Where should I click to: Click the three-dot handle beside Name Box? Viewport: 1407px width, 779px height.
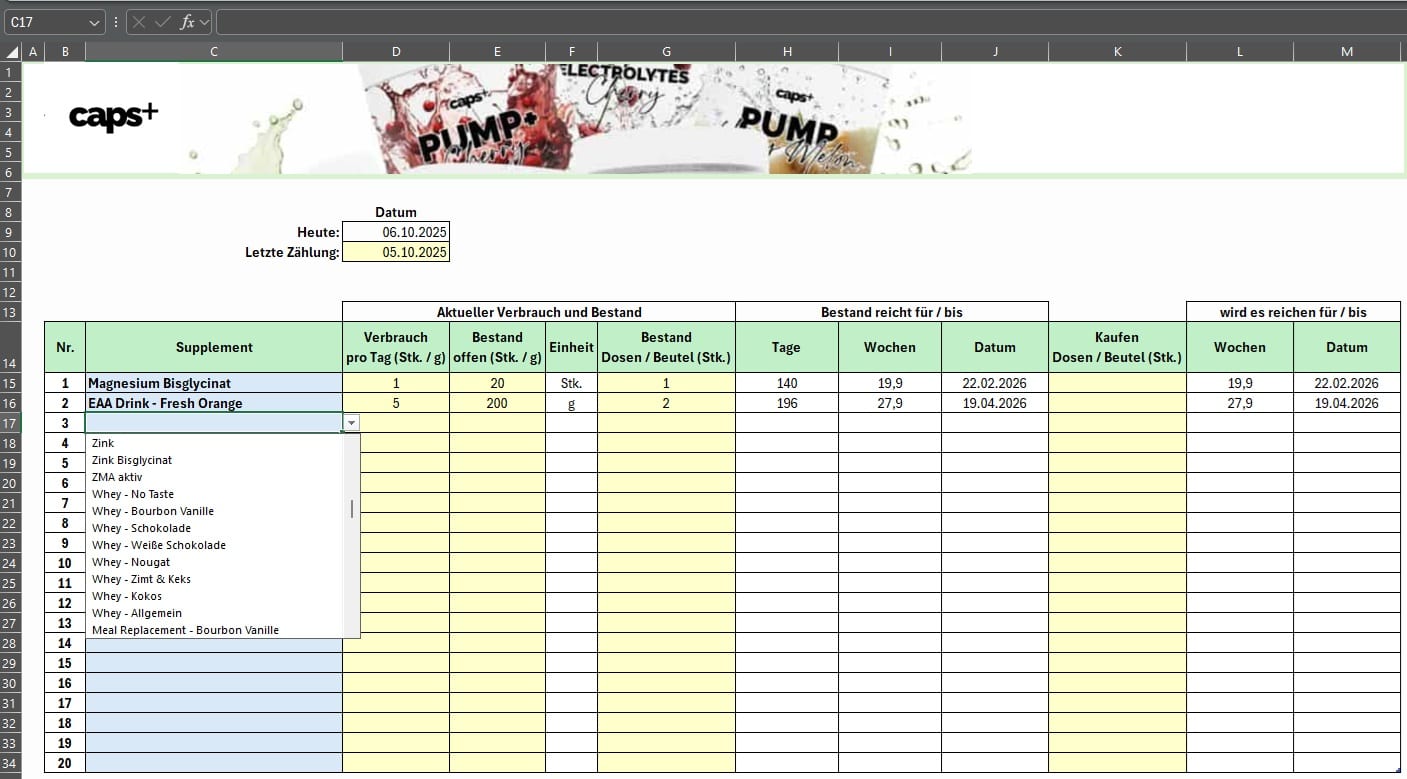click(116, 22)
